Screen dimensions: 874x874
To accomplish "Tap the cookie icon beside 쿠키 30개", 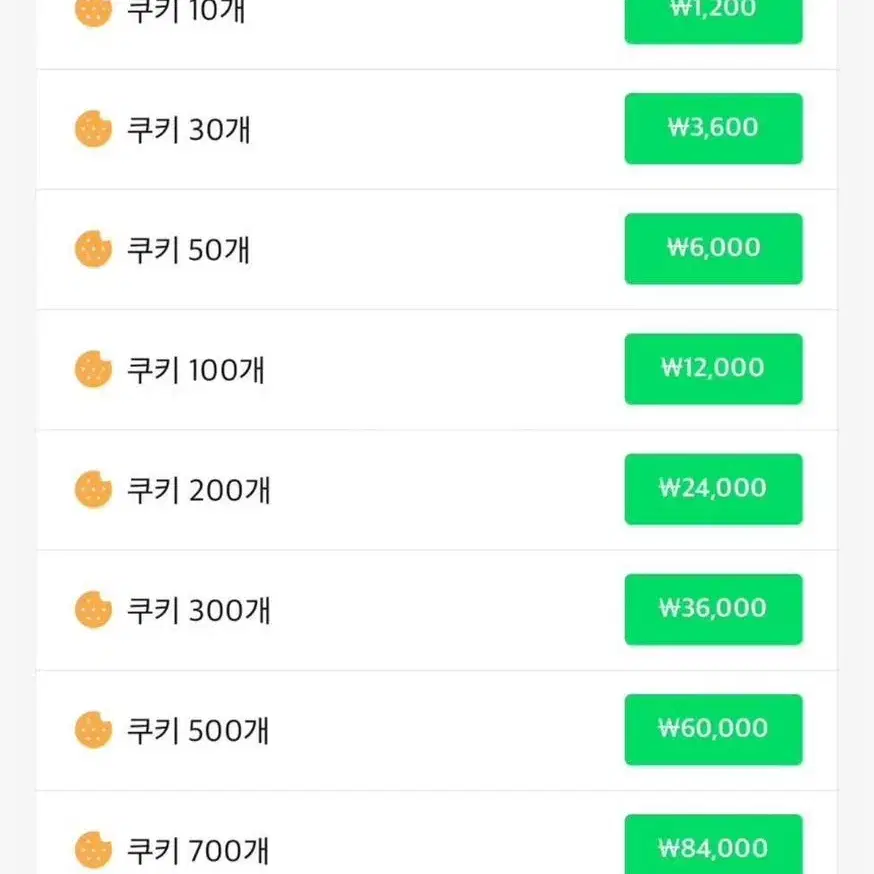I will pos(94,129).
